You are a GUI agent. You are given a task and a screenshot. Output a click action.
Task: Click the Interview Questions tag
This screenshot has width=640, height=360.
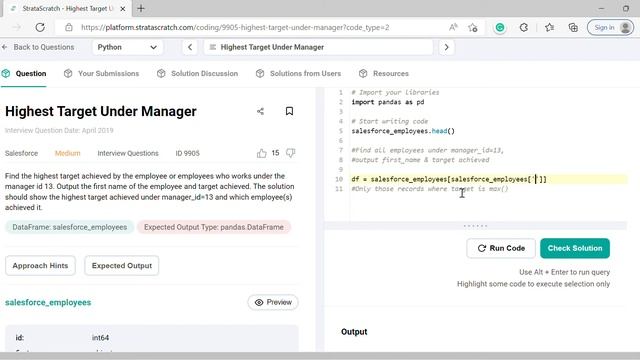(128, 153)
